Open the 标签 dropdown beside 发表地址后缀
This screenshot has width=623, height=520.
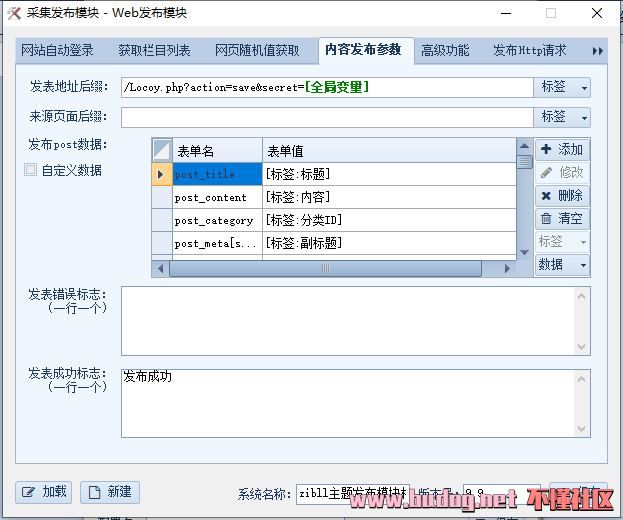coord(562,87)
